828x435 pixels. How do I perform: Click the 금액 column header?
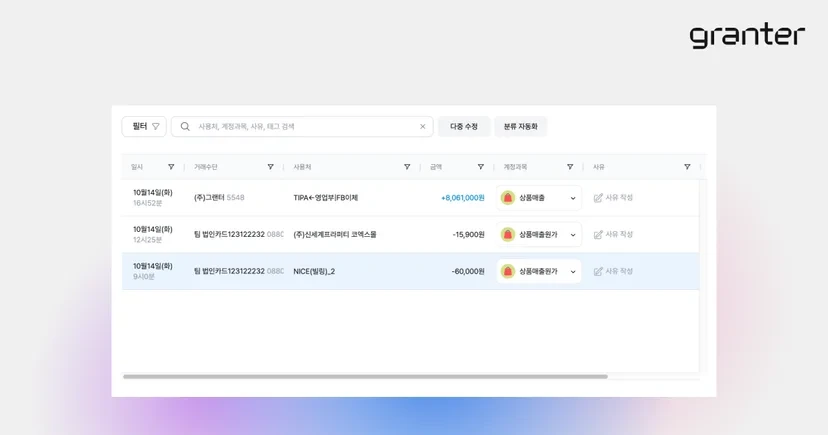click(436, 167)
